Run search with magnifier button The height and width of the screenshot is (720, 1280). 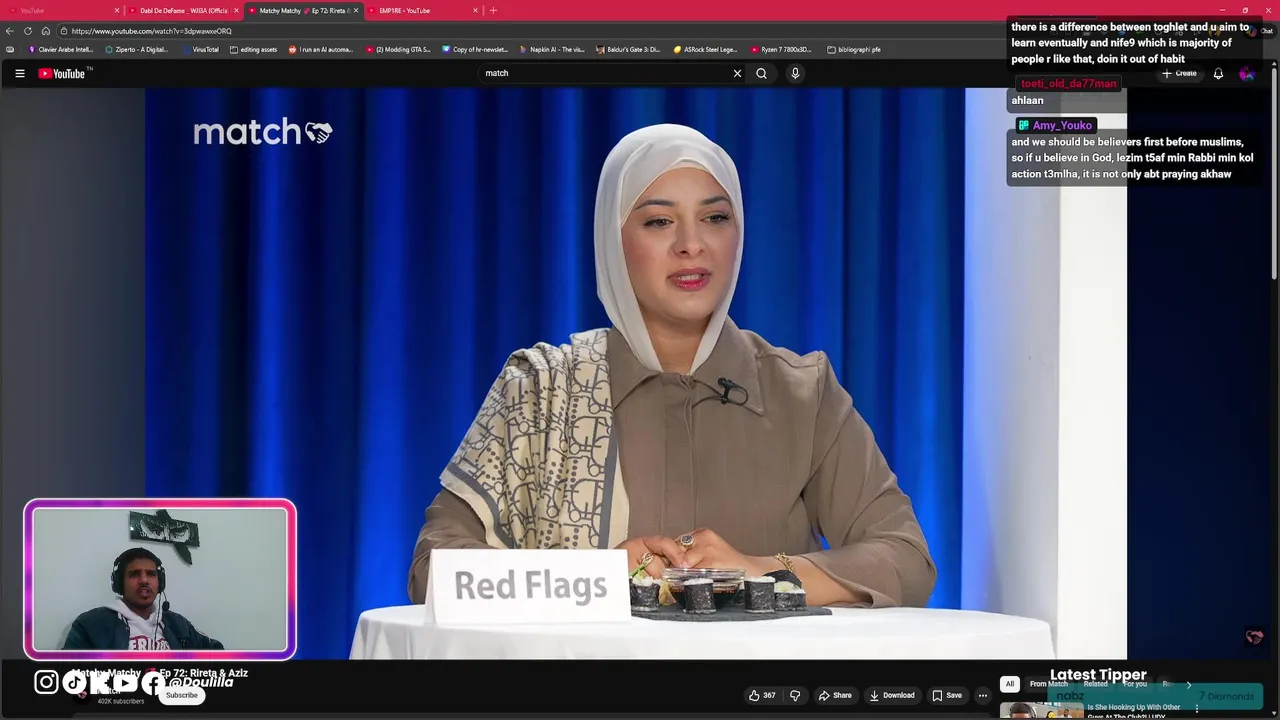pyautogui.click(x=761, y=73)
